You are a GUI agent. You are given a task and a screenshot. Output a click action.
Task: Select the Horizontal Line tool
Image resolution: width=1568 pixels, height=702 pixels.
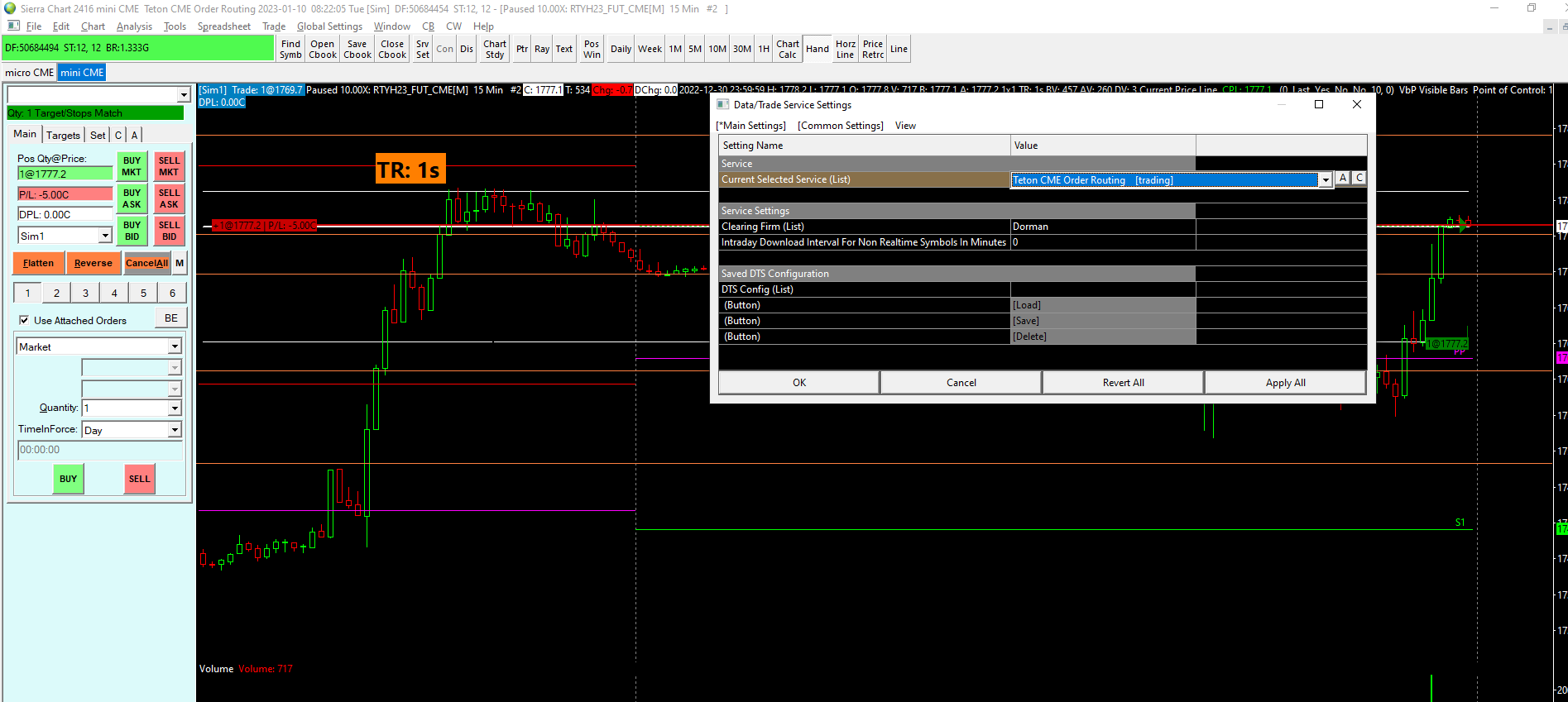click(x=845, y=49)
